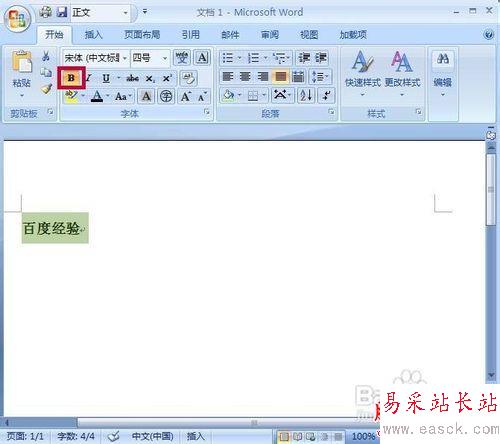
Task: Select the Format Painter brush icon
Action: pos(46,89)
